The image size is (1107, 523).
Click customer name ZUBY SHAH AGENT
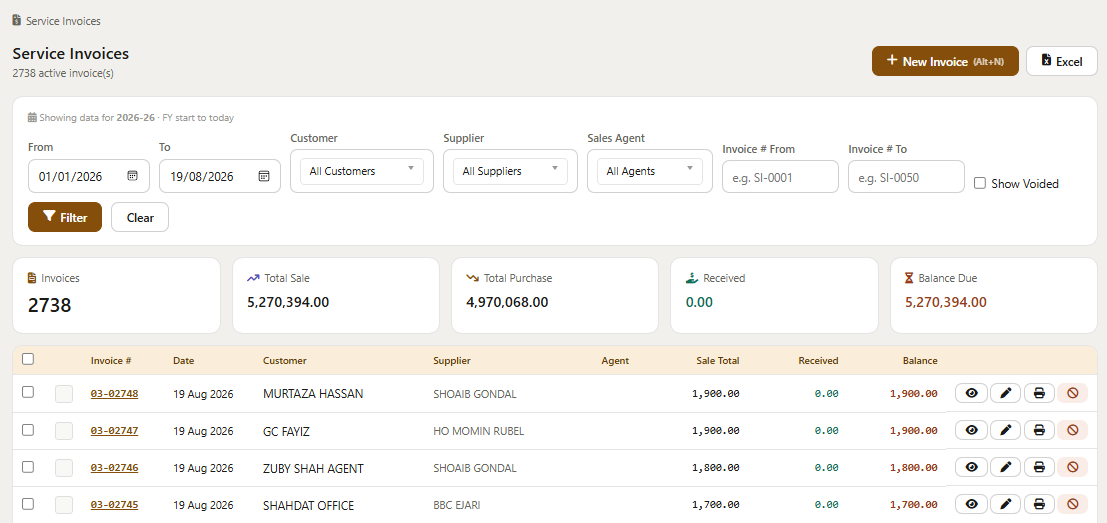pos(313,468)
